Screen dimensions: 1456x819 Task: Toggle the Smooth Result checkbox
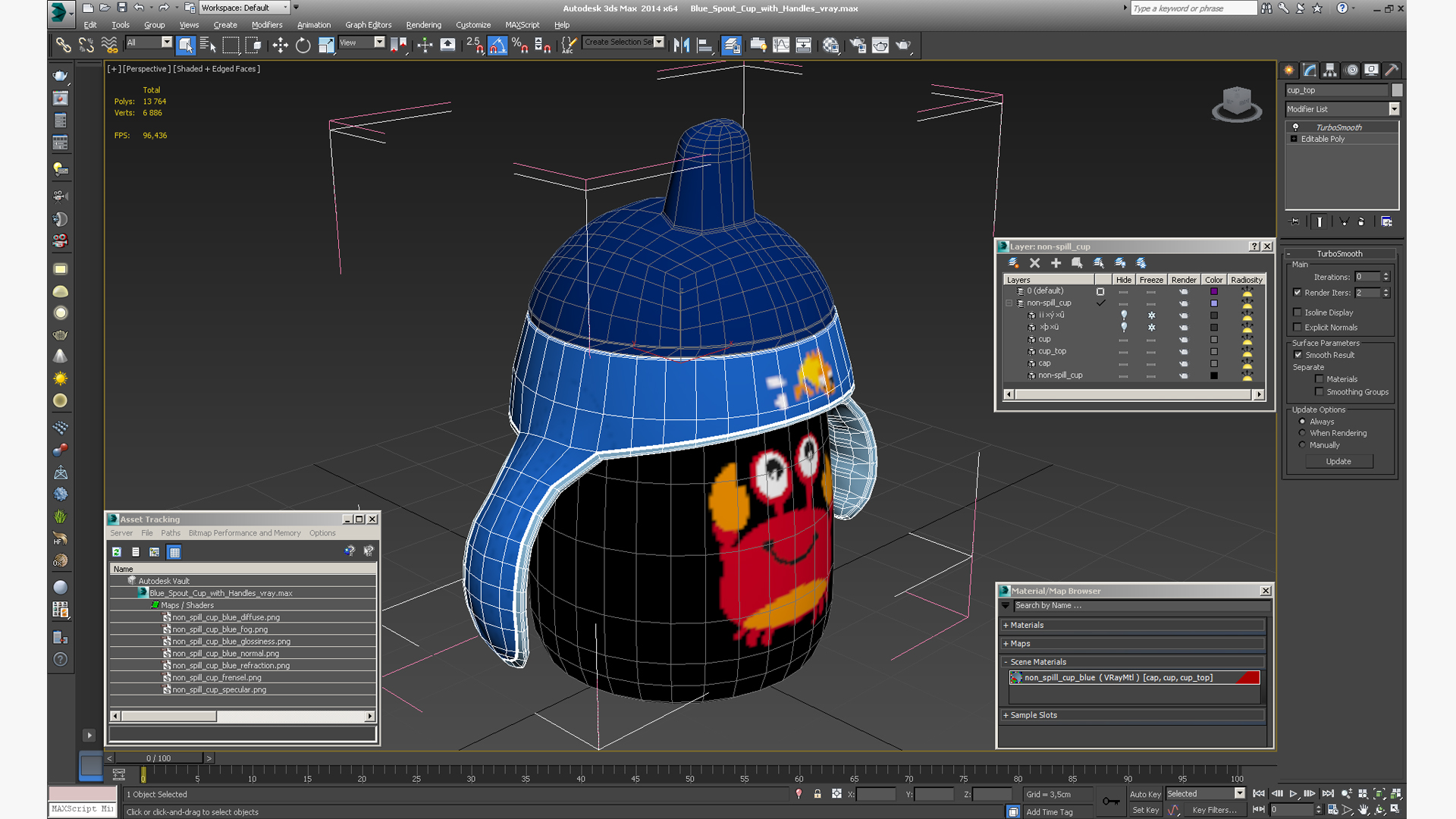pyautogui.click(x=1298, y=355)
